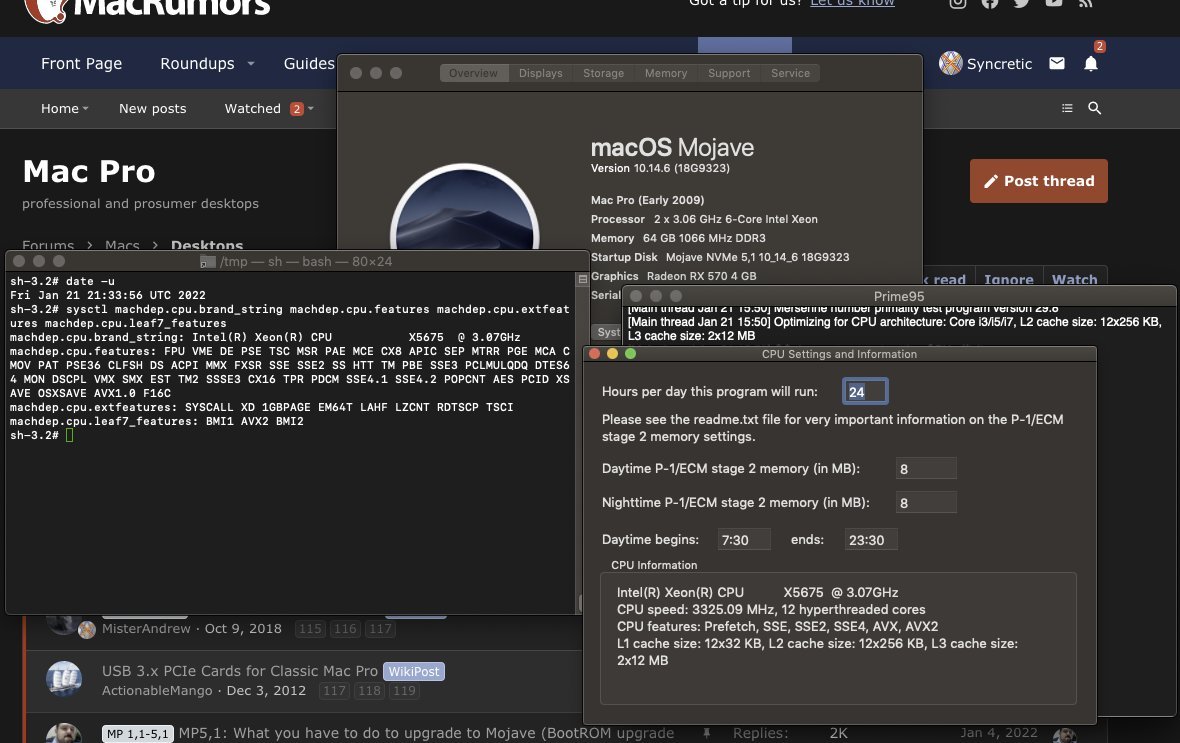Open the Guides nav item
This screenshot has height=743, width=1180.
click(x=309, y=64)
